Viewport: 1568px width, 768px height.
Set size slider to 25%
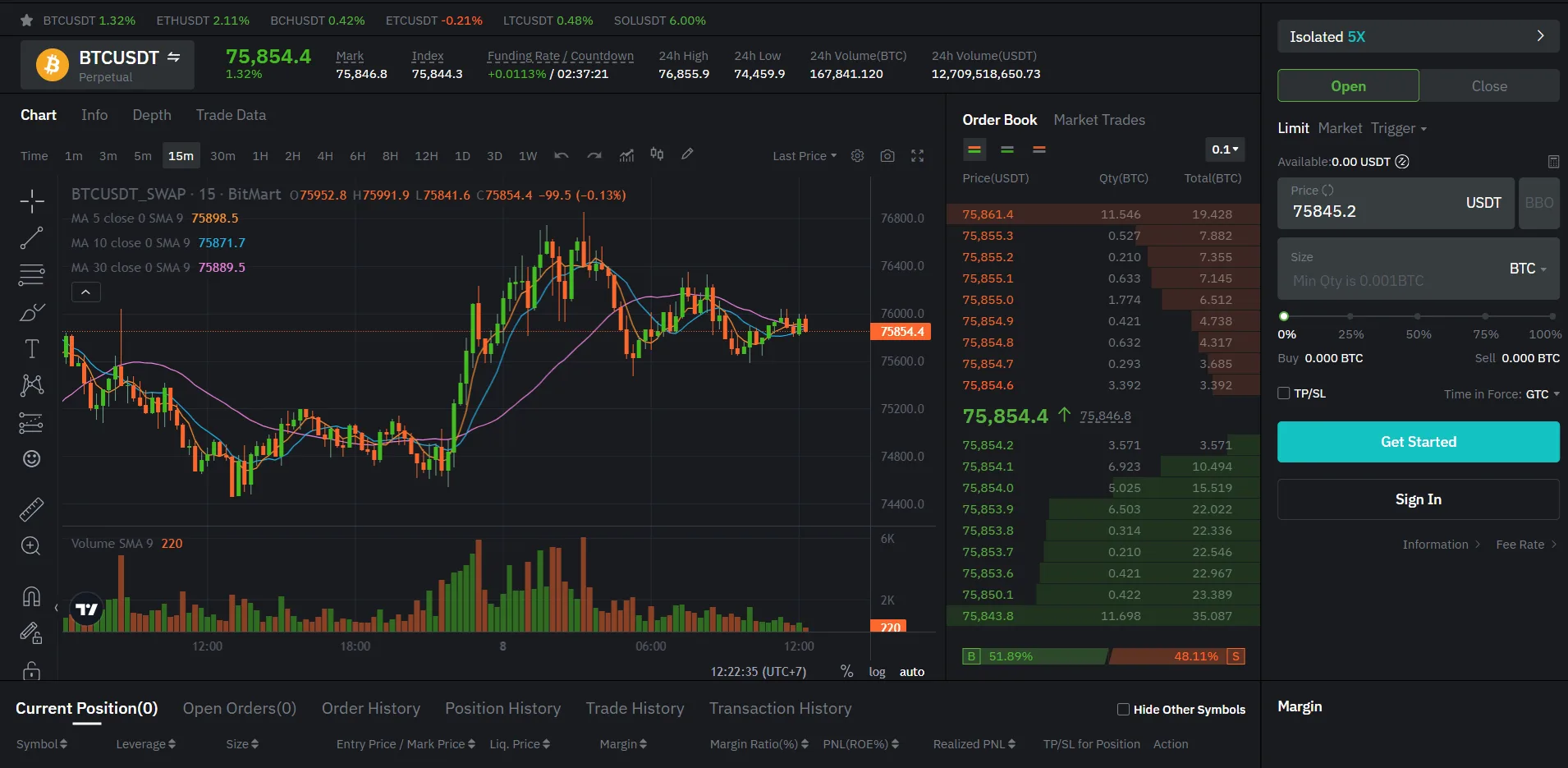[x=1350, y=316]
